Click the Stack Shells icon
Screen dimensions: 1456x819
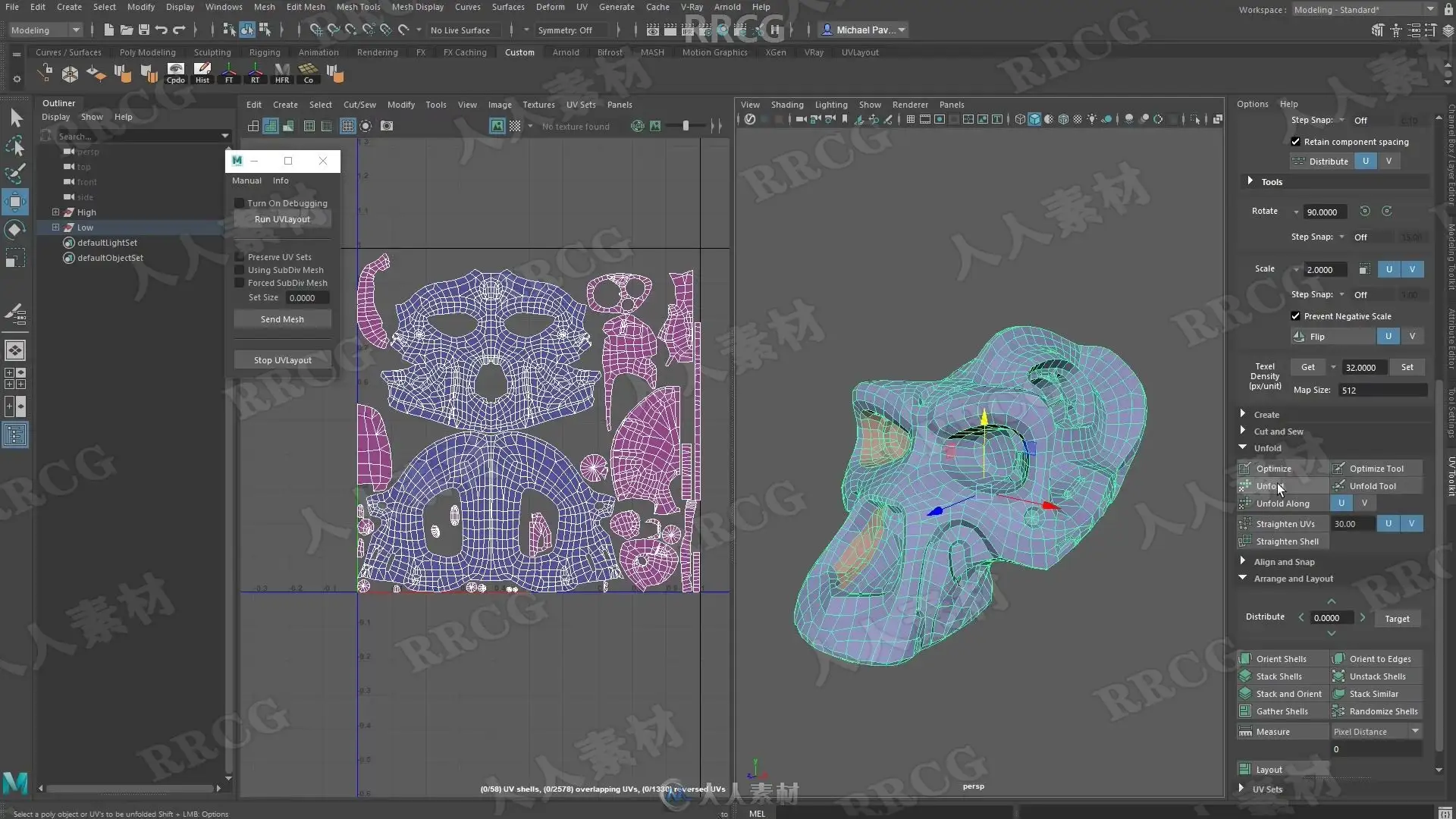click(1245, 676)
